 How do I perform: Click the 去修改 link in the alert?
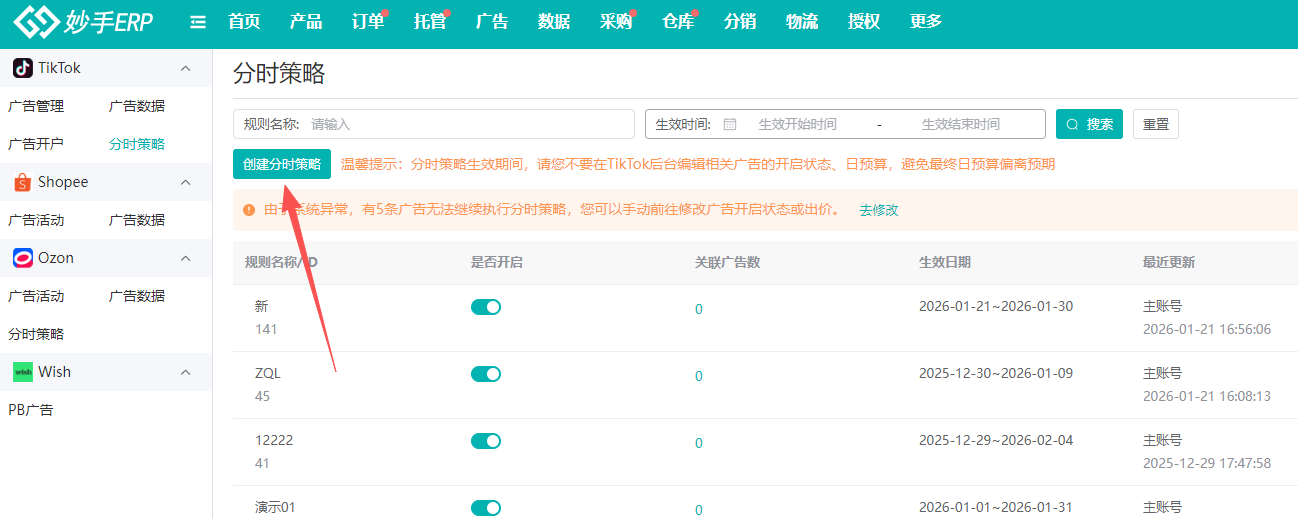point(879,210)
